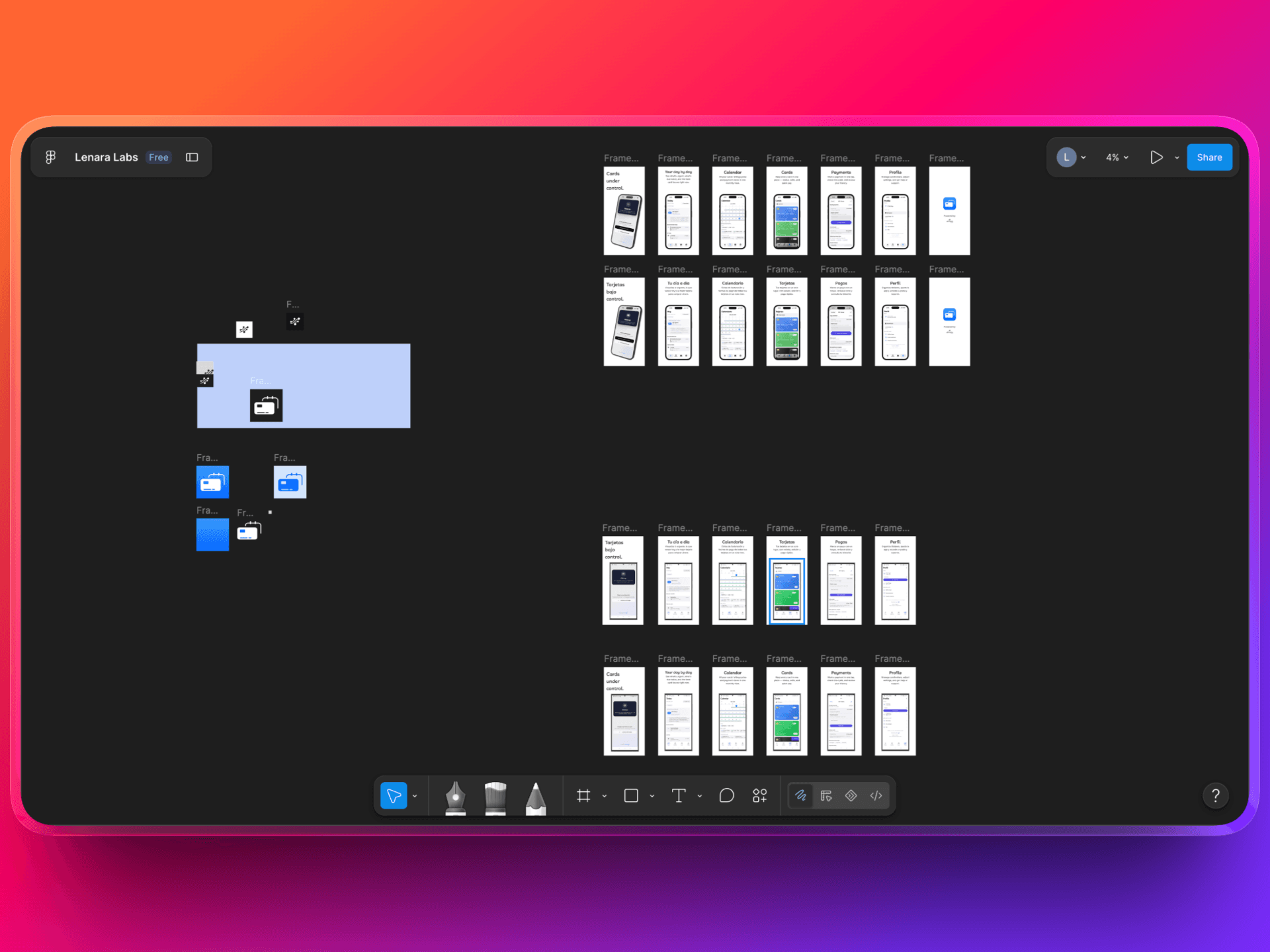The image size is (1270, 952).
Task: Select the top-row white frame with app icon
Action: [x=949, y=211]
